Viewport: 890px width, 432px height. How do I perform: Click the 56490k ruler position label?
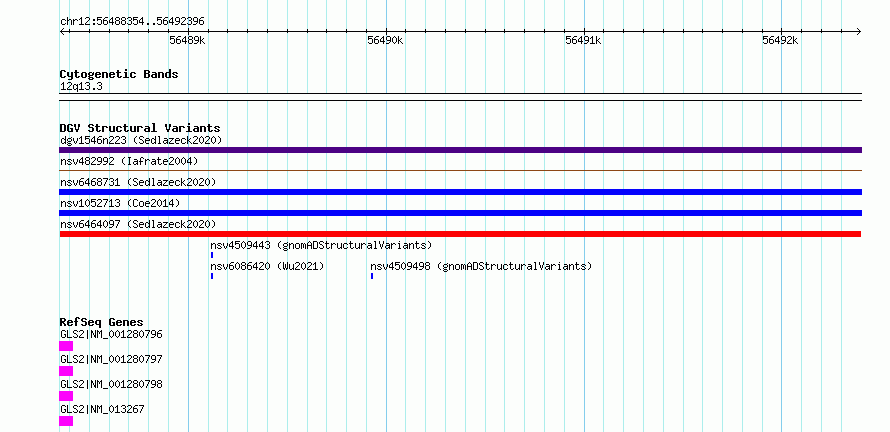click(x=385, y=40)
